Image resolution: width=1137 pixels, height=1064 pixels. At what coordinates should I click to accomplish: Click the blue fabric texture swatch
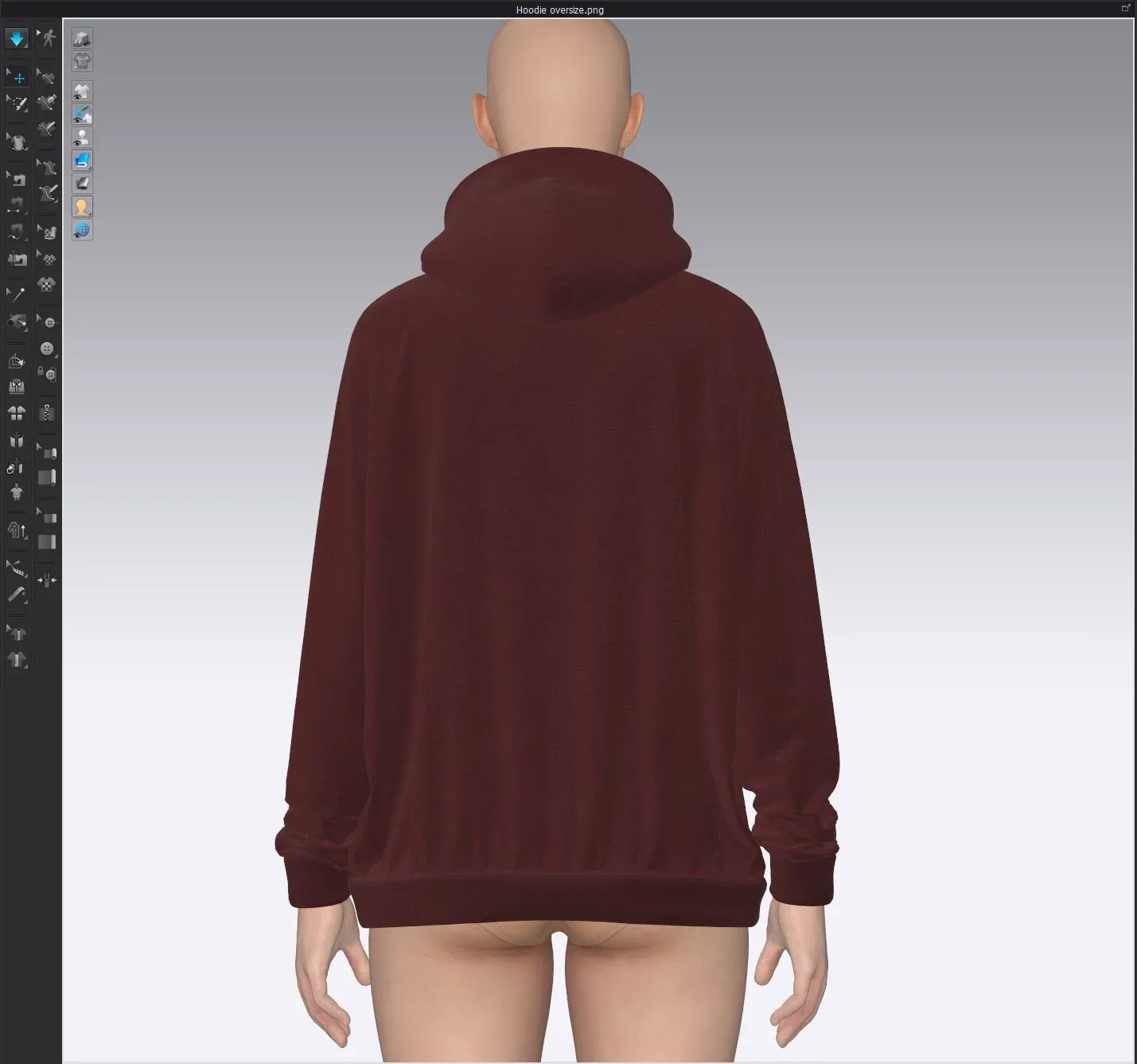[x=82, y=160]
